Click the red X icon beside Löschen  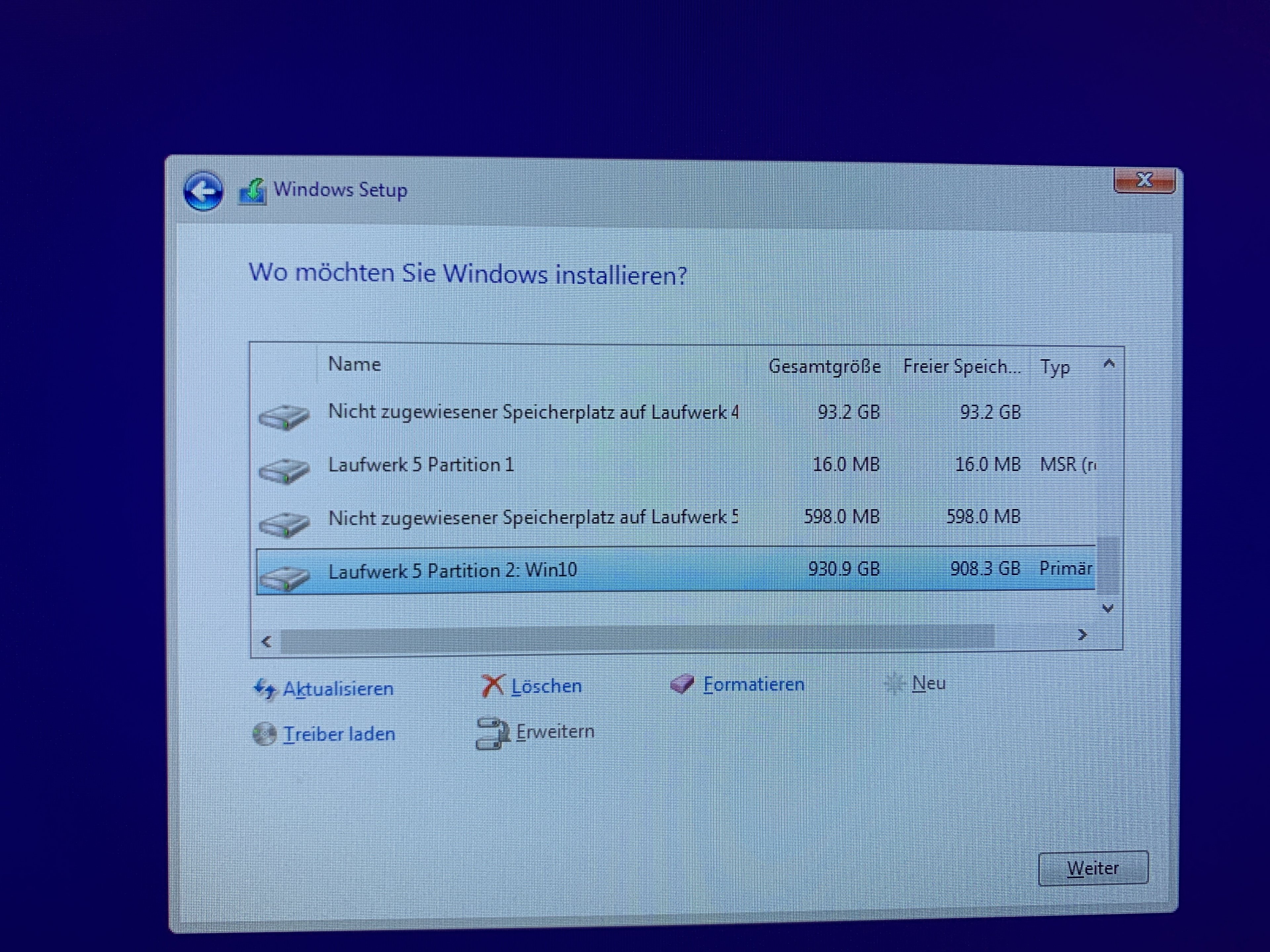(492, 685)
